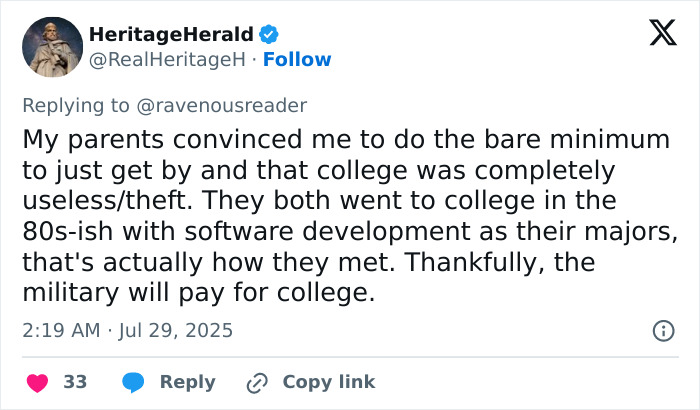Follow the RealHeritageH account
The height and width of the screenshot is (410, 700).
point(297,59)
